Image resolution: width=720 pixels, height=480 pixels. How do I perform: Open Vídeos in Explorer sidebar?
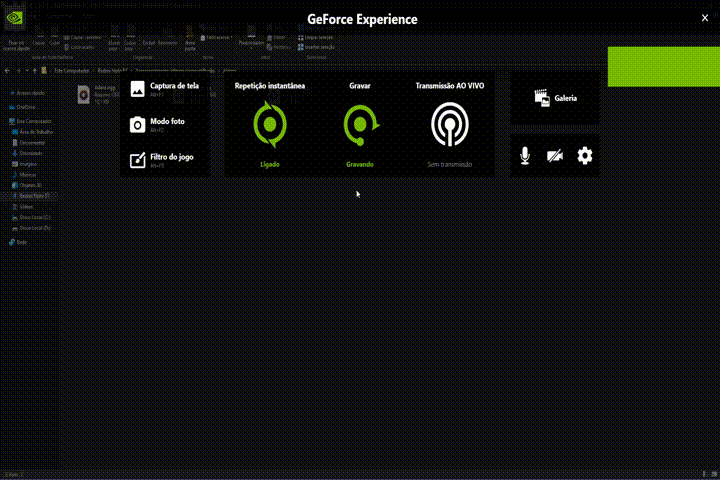click(x=22, y=207)
